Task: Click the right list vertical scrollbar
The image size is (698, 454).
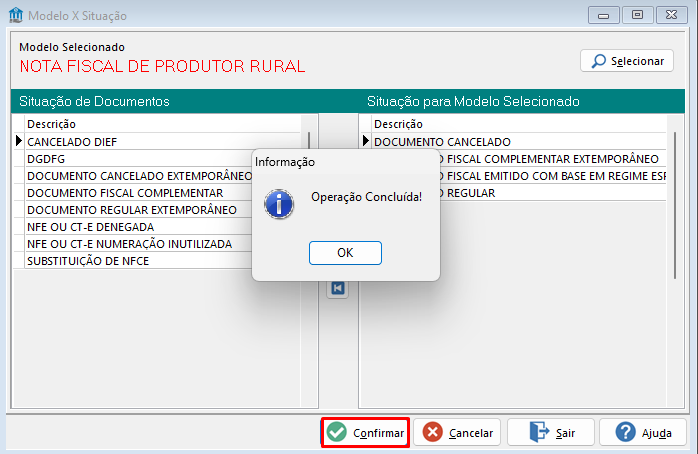Action: click(x=675, y=205)
